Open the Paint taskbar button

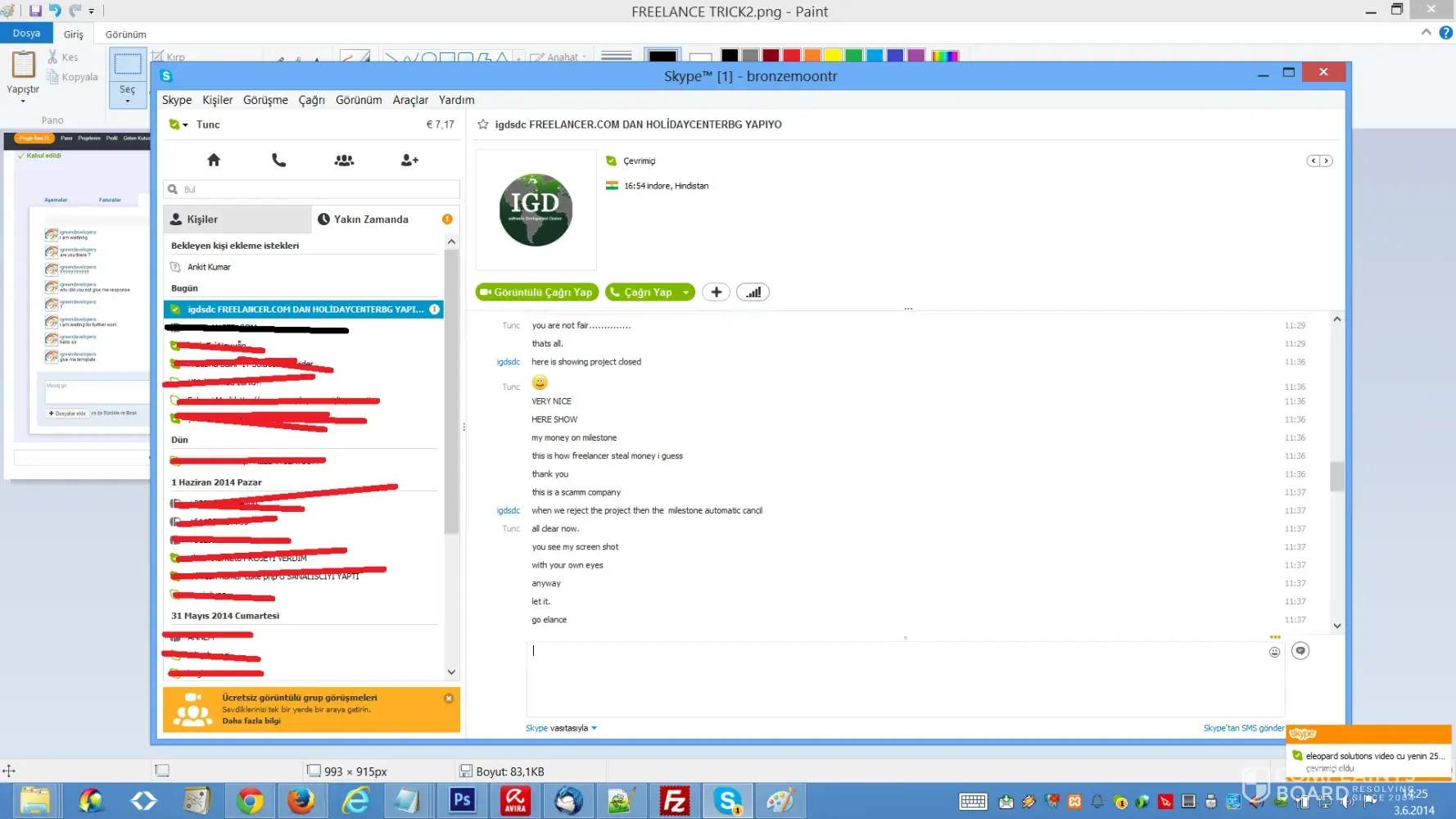(x=780, y=801)
